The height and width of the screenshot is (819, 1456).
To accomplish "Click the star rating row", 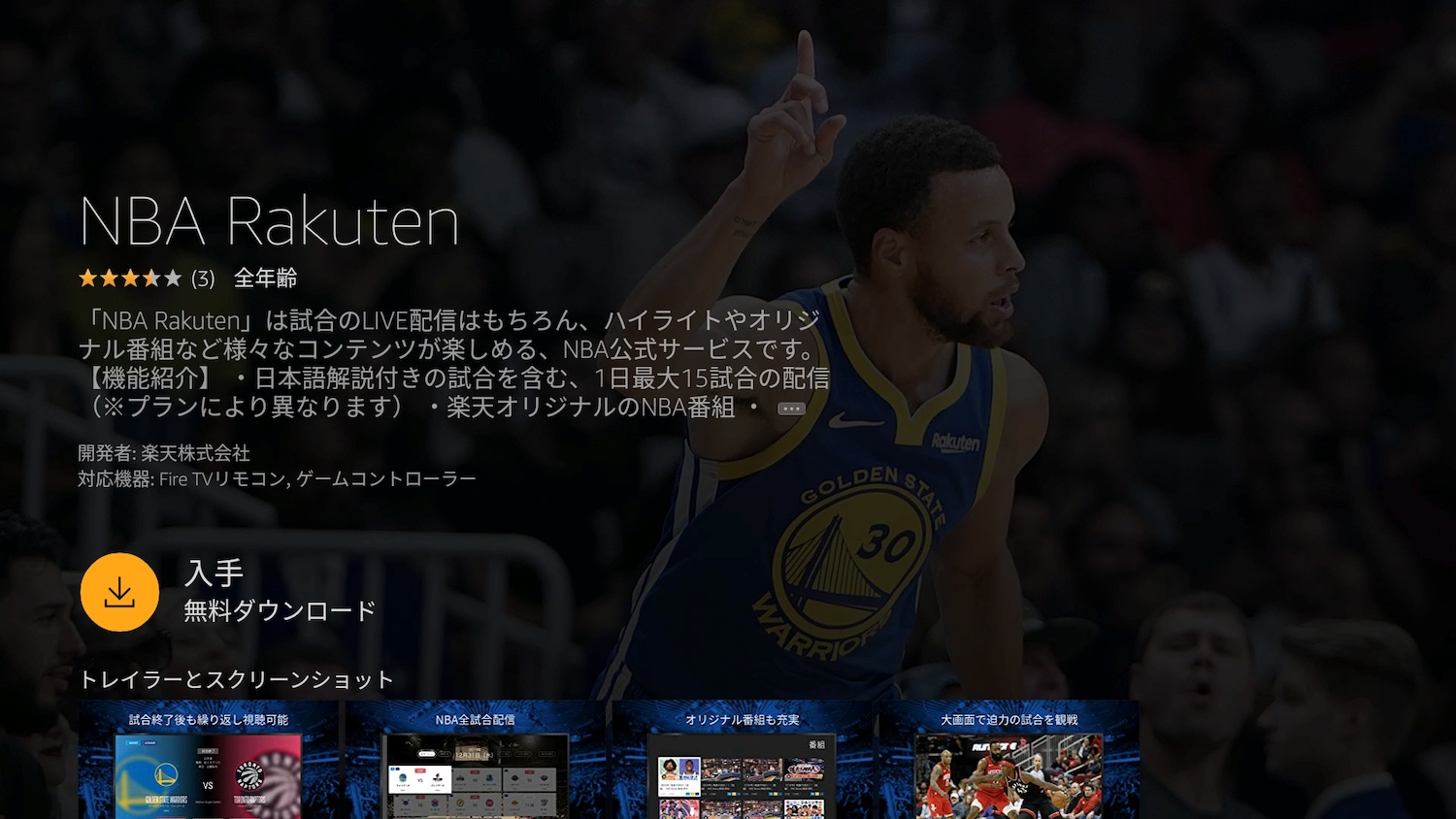I will 130,278.
